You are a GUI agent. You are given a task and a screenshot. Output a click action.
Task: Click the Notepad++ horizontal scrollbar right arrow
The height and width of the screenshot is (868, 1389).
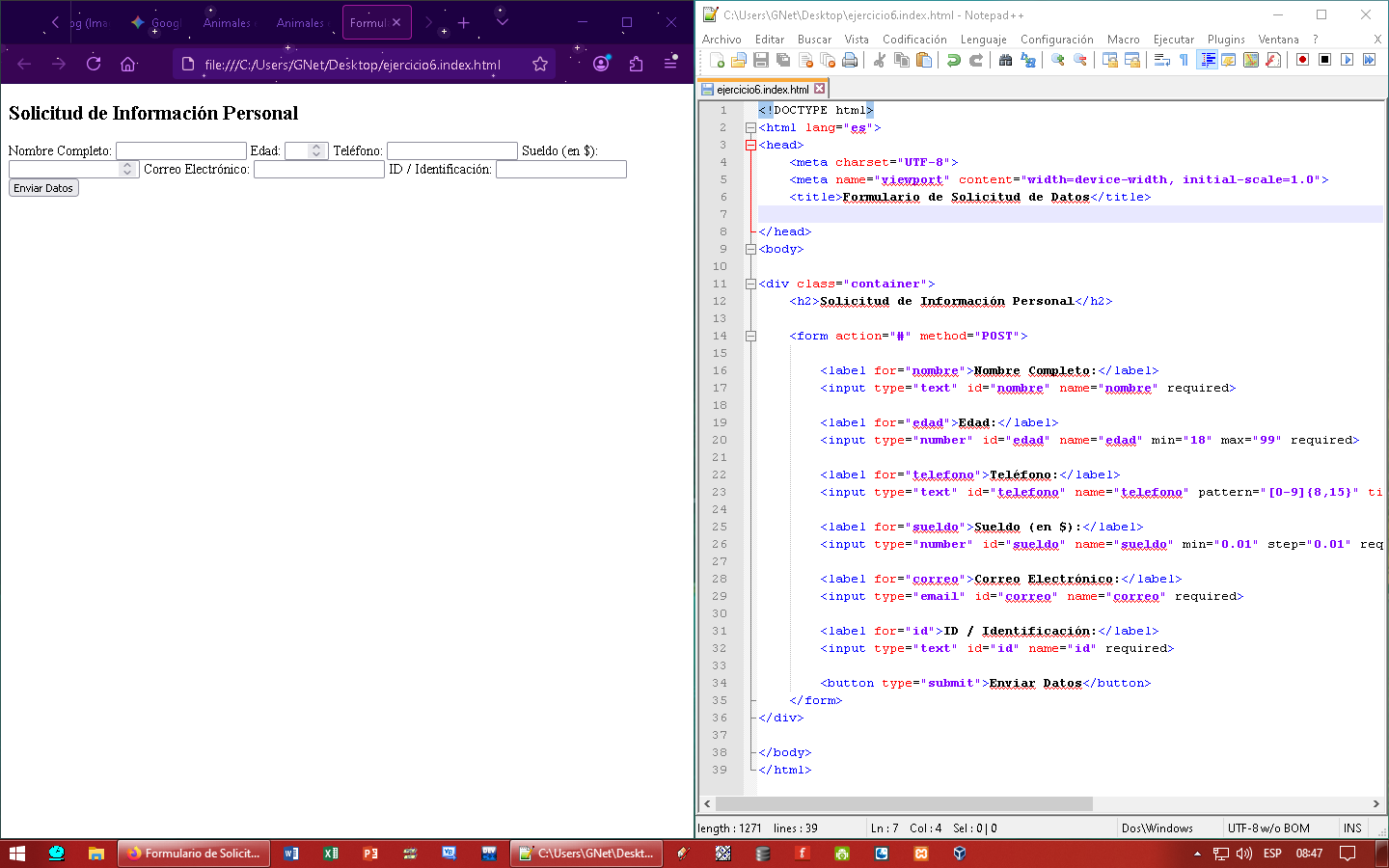1375,803
